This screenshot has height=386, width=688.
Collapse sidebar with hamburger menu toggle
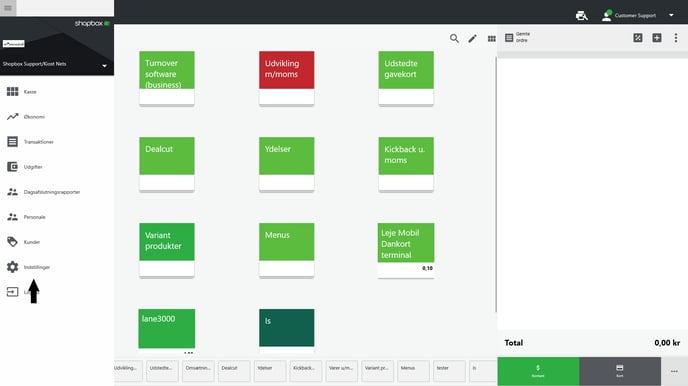pyautogui.click(x=8, y=8)
